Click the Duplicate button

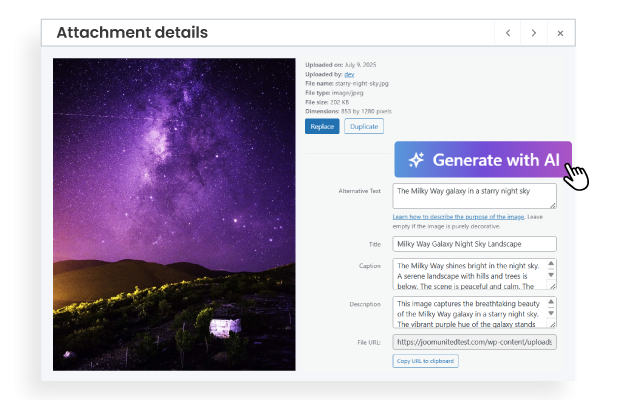pos(363,126)
